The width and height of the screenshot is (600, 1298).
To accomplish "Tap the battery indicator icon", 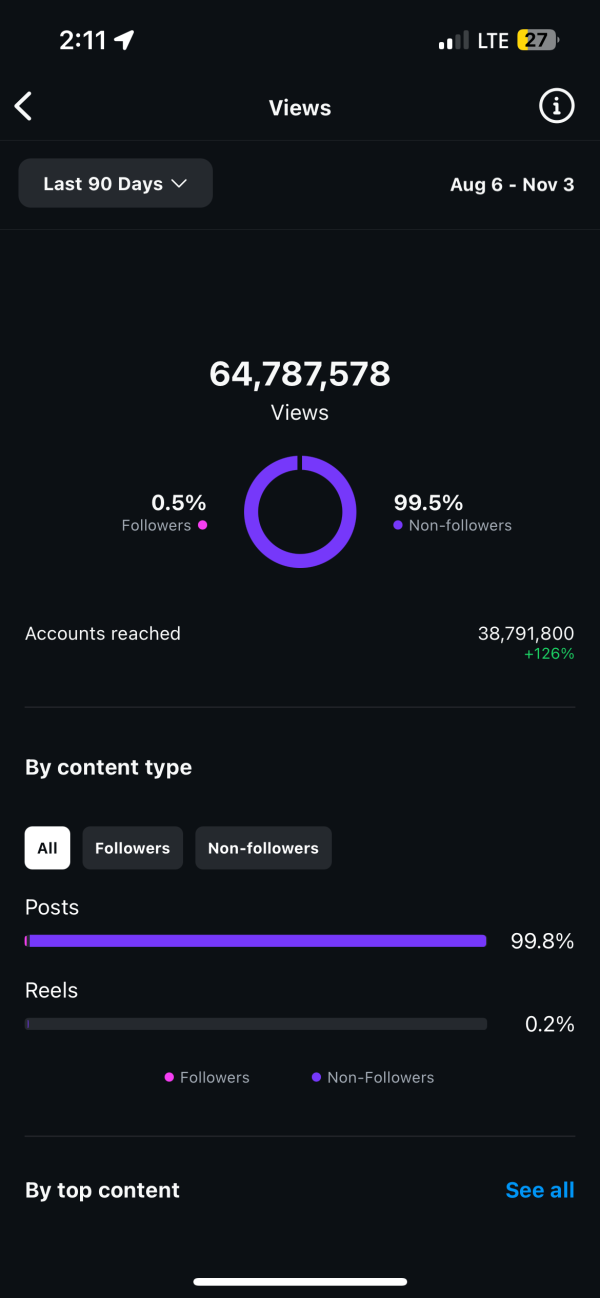I will pos(537,41).
